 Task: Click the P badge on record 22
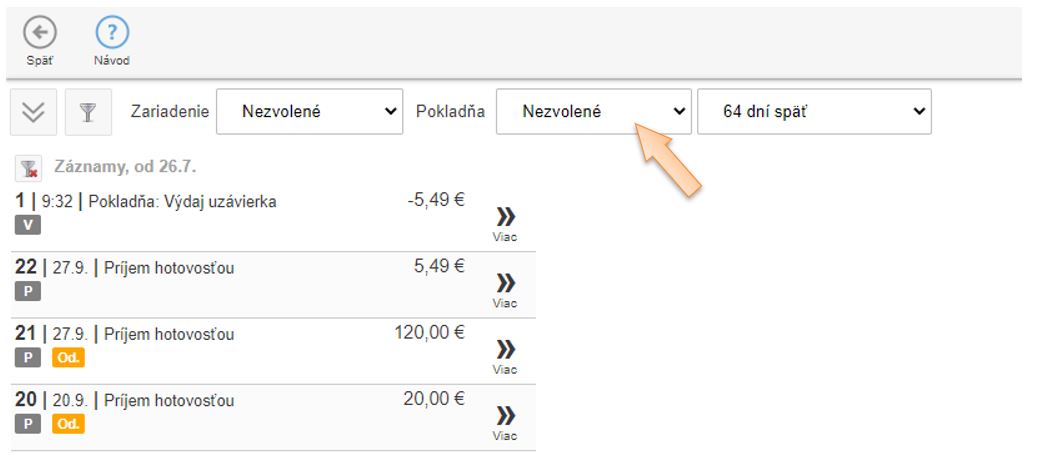[x=28, y=291]
